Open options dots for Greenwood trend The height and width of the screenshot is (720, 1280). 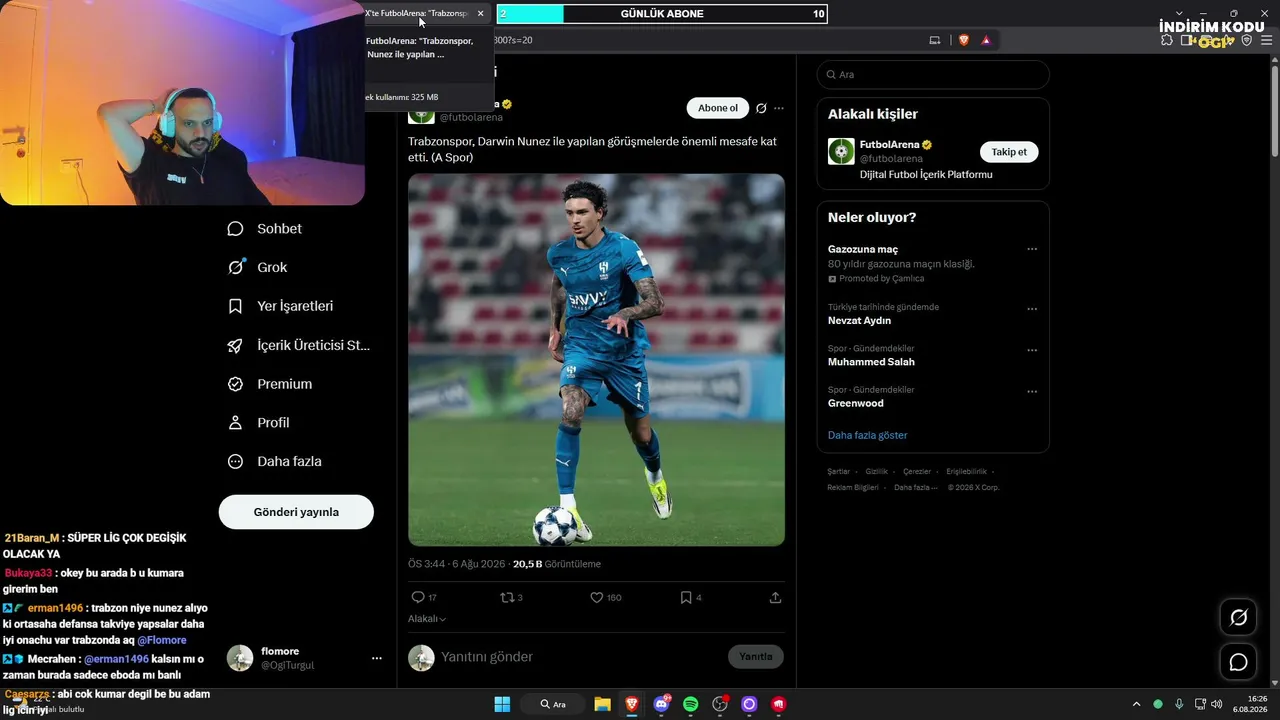point(1032,391)
